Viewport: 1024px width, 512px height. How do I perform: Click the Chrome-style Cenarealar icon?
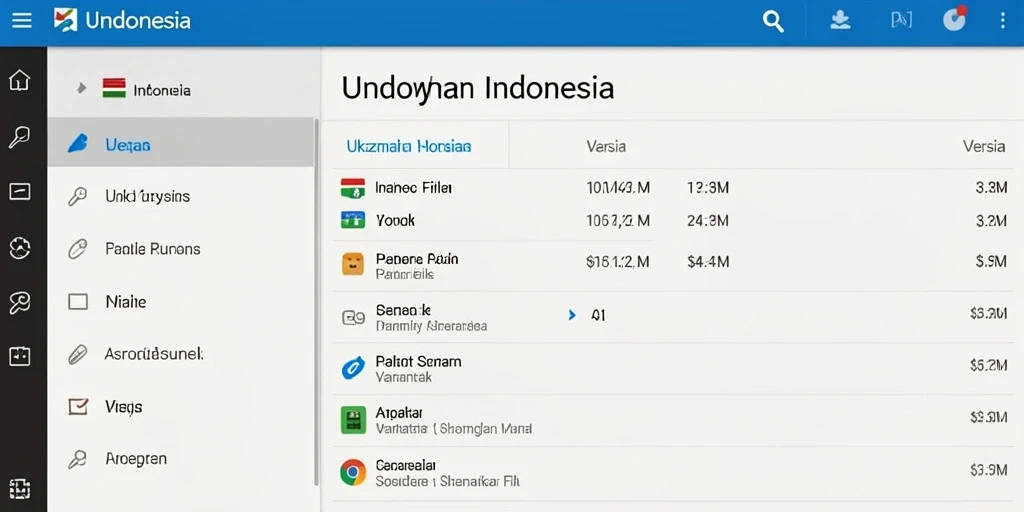tap(353, 472)
